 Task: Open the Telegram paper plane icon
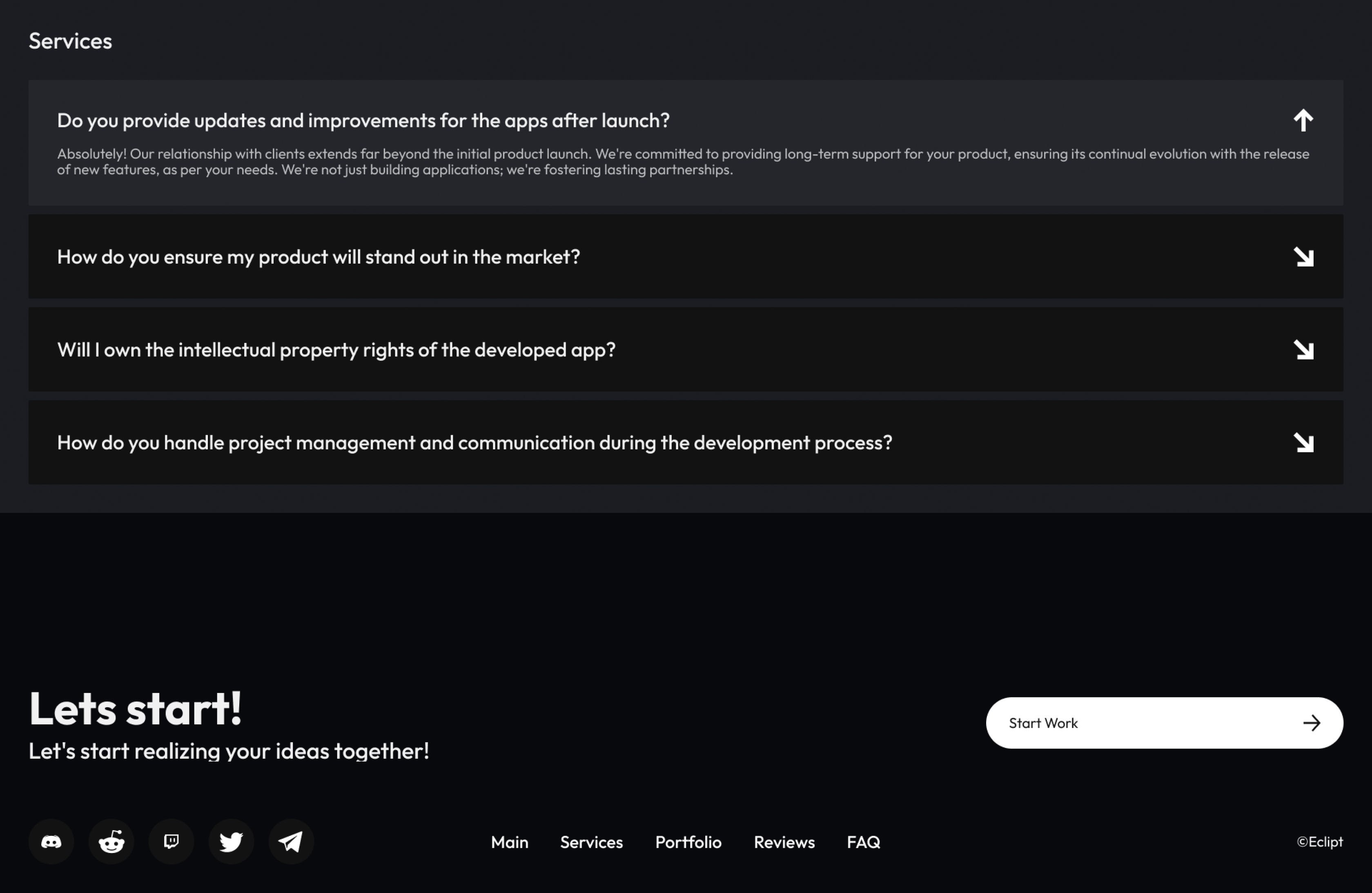point(291,842)
